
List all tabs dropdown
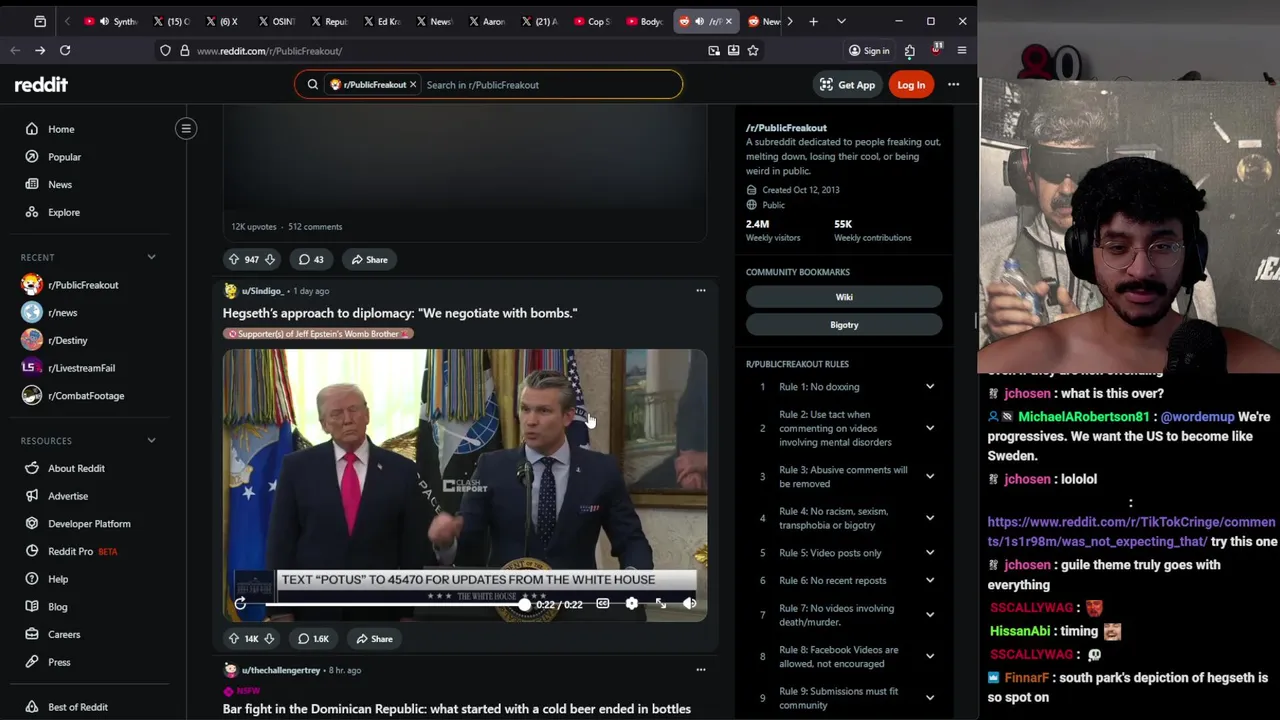pos(841,21)
